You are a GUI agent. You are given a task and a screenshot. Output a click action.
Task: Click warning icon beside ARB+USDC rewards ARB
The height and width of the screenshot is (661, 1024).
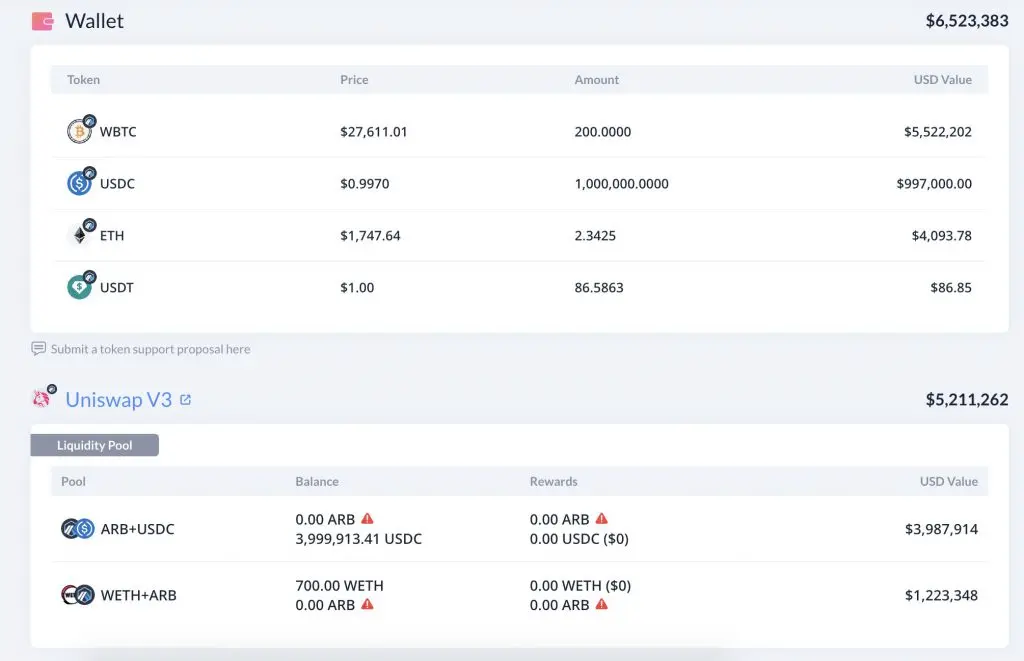pos(602,519)
